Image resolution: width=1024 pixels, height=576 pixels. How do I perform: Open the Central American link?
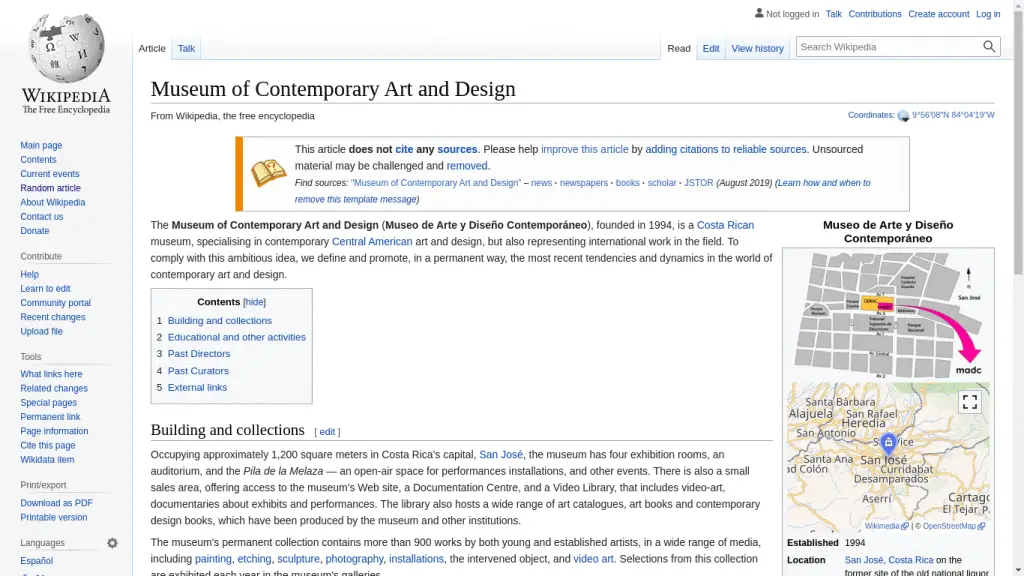pyautogui.click(x=372, y=242)
